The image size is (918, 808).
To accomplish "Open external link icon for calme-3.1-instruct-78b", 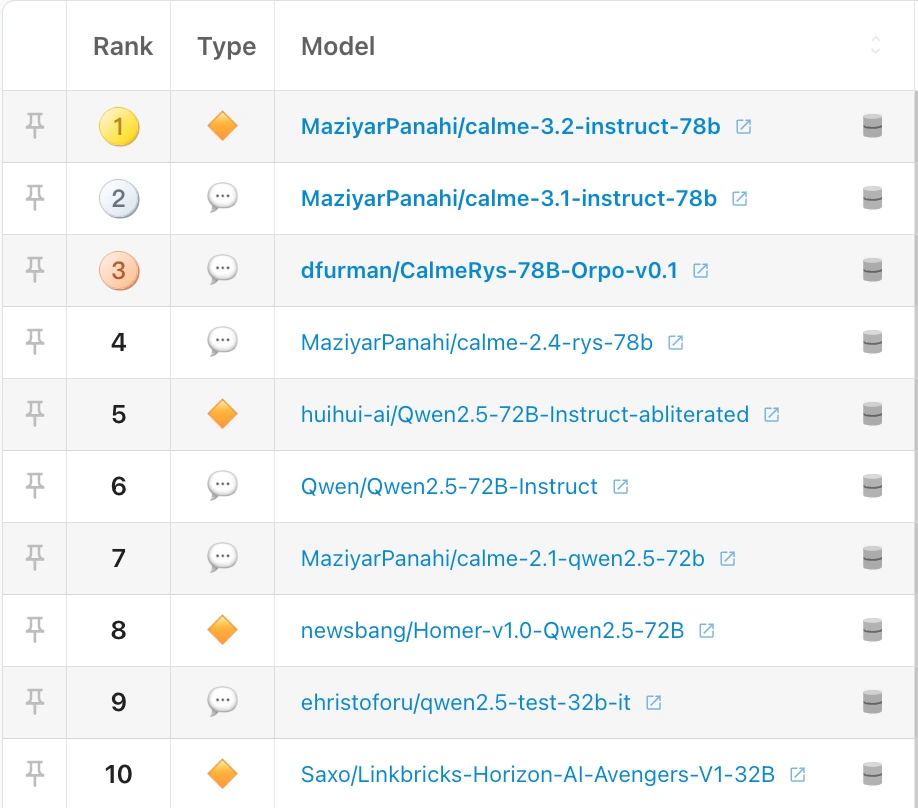I will click(x=740, y=199).
